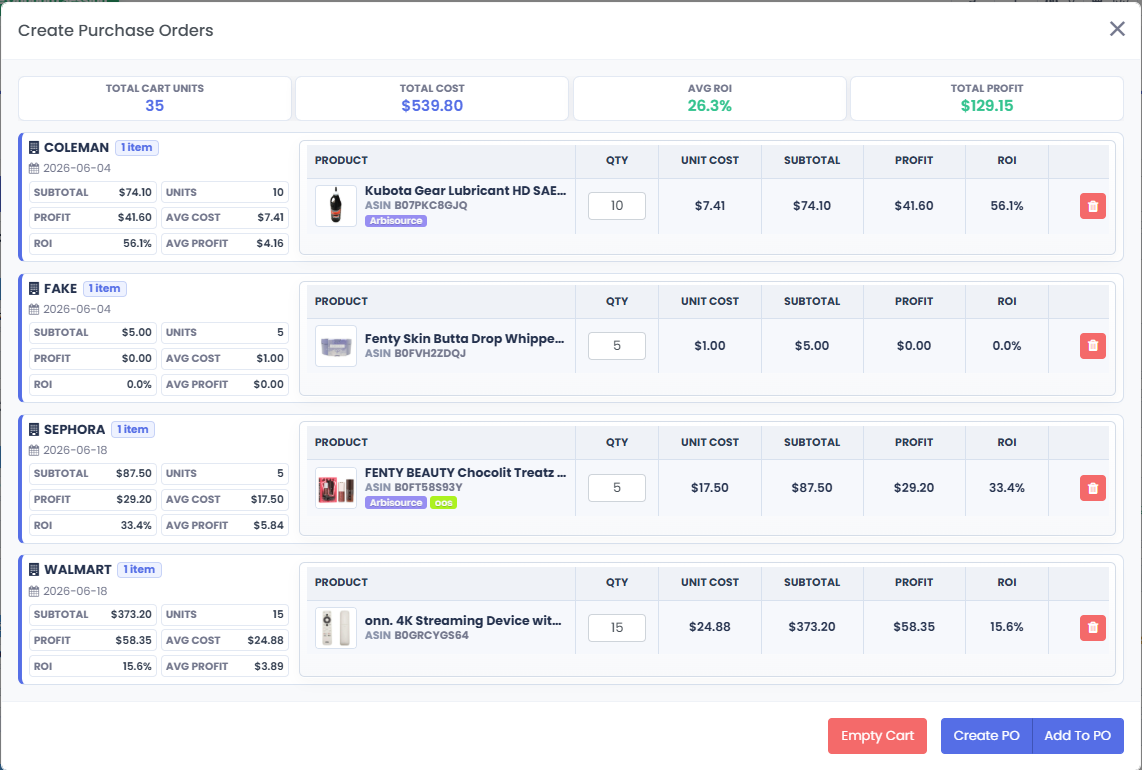Image resolution: width=1142 pixels, height=770 pixels.
Task: Delete the Kubota Gear Lubricant item
Action: coord(1092,206)
